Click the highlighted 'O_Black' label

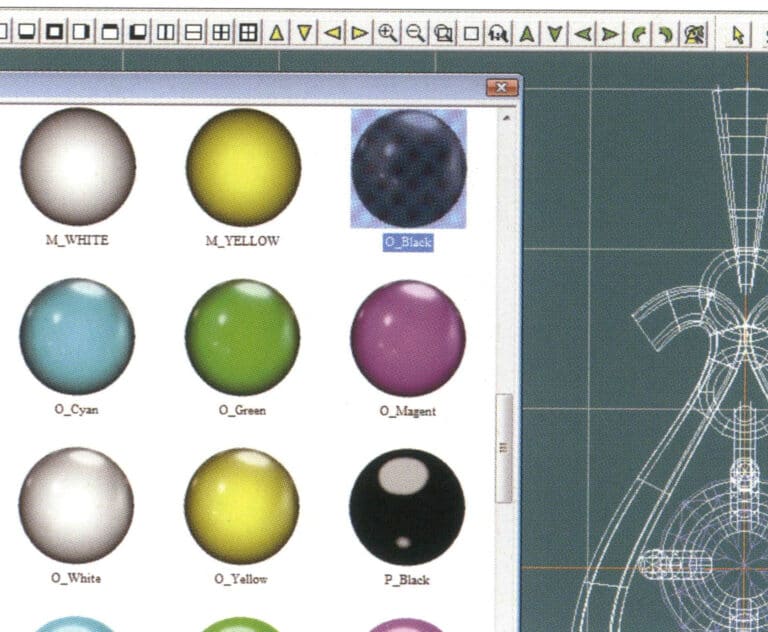click(x=408, y=242)
